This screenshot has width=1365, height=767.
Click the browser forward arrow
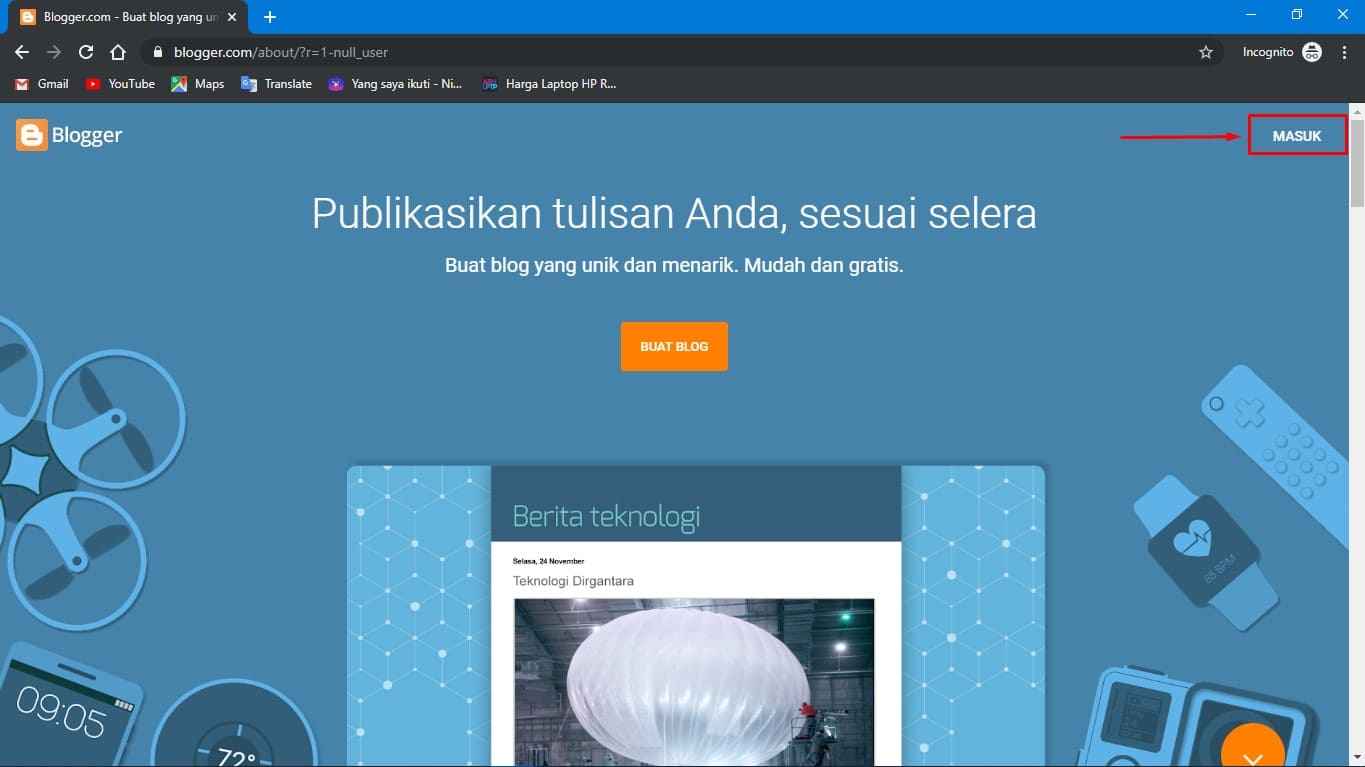click(x=54, y=52)
